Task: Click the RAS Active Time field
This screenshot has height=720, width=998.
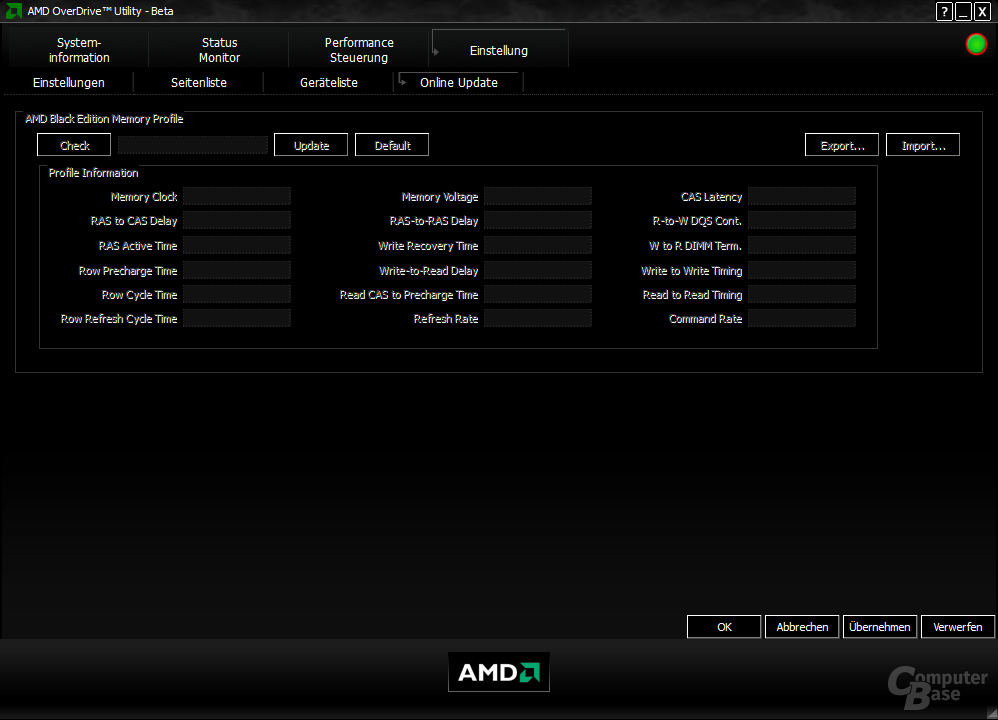Action: 237,245
